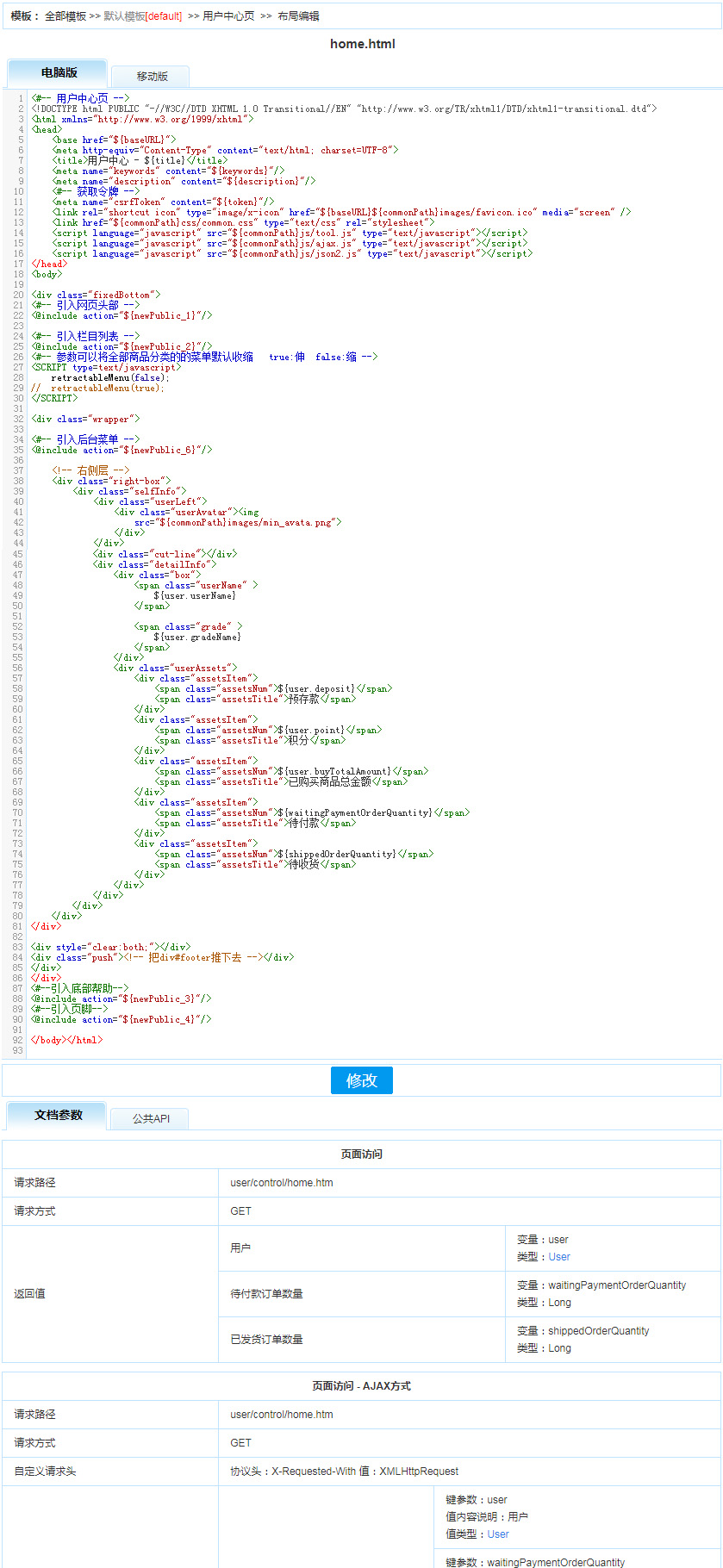The width and height of the screenshot is (723, 1568).
Task: Open the 文档参数 tab
Action: coord(58,1115)
